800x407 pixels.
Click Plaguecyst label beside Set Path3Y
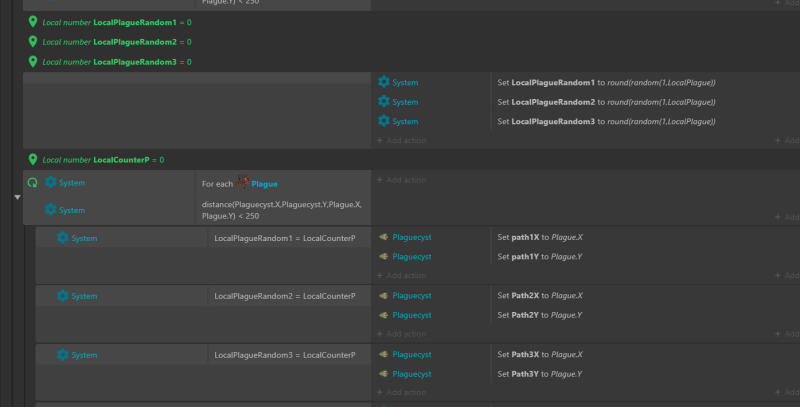point(412,374)
